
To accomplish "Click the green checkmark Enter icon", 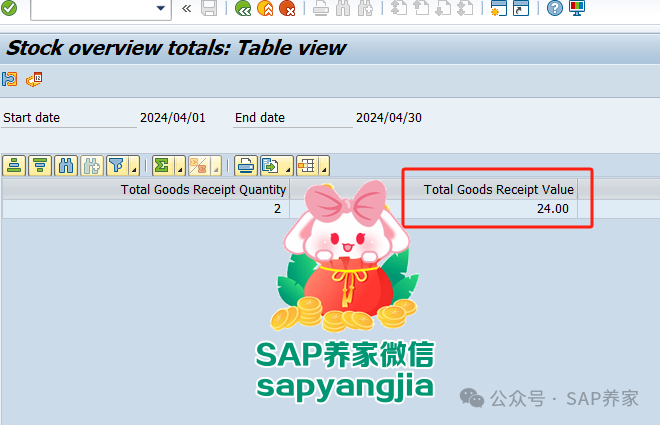I will point(9,8).
